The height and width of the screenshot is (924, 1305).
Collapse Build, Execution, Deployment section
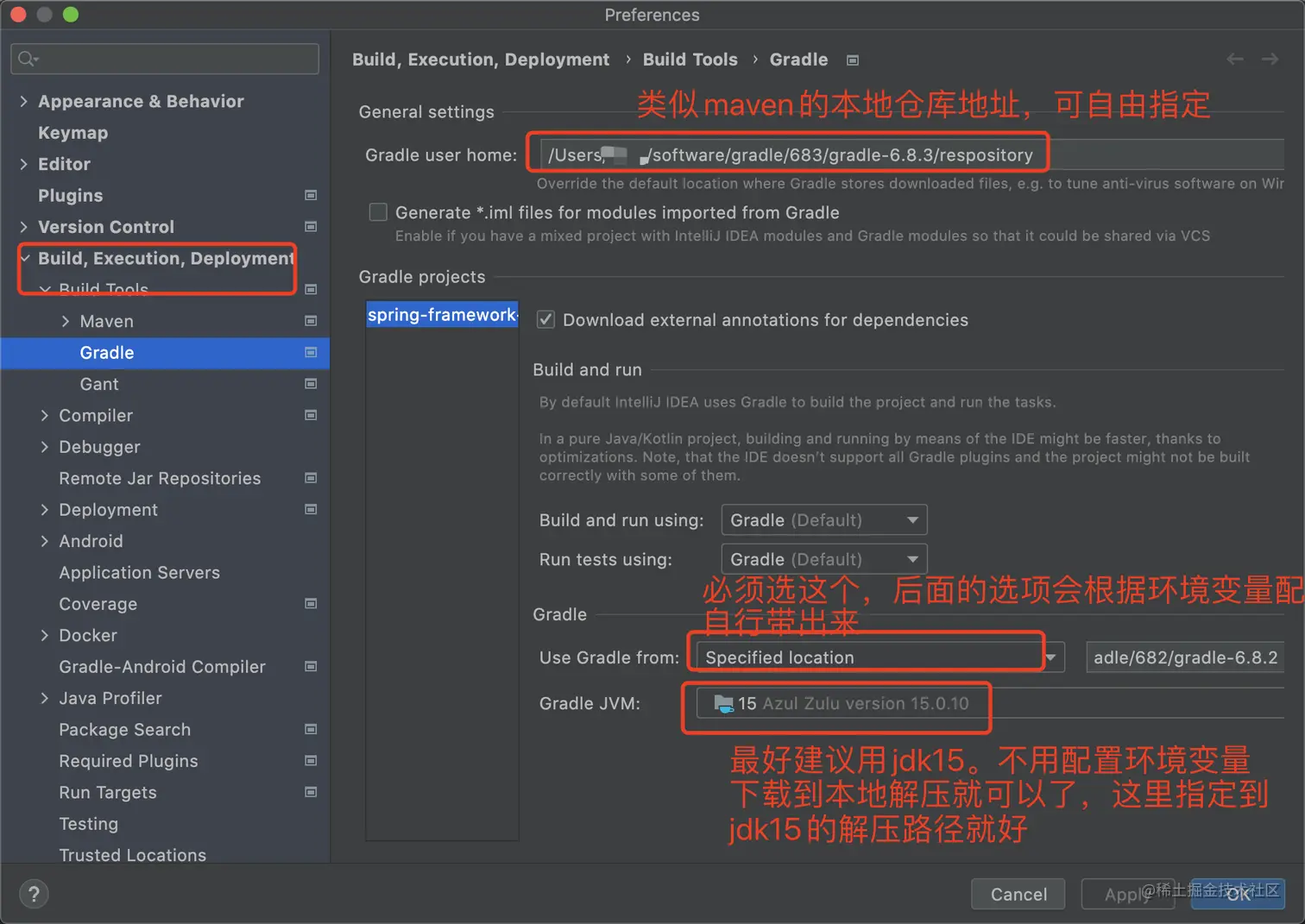click(25, 258)
